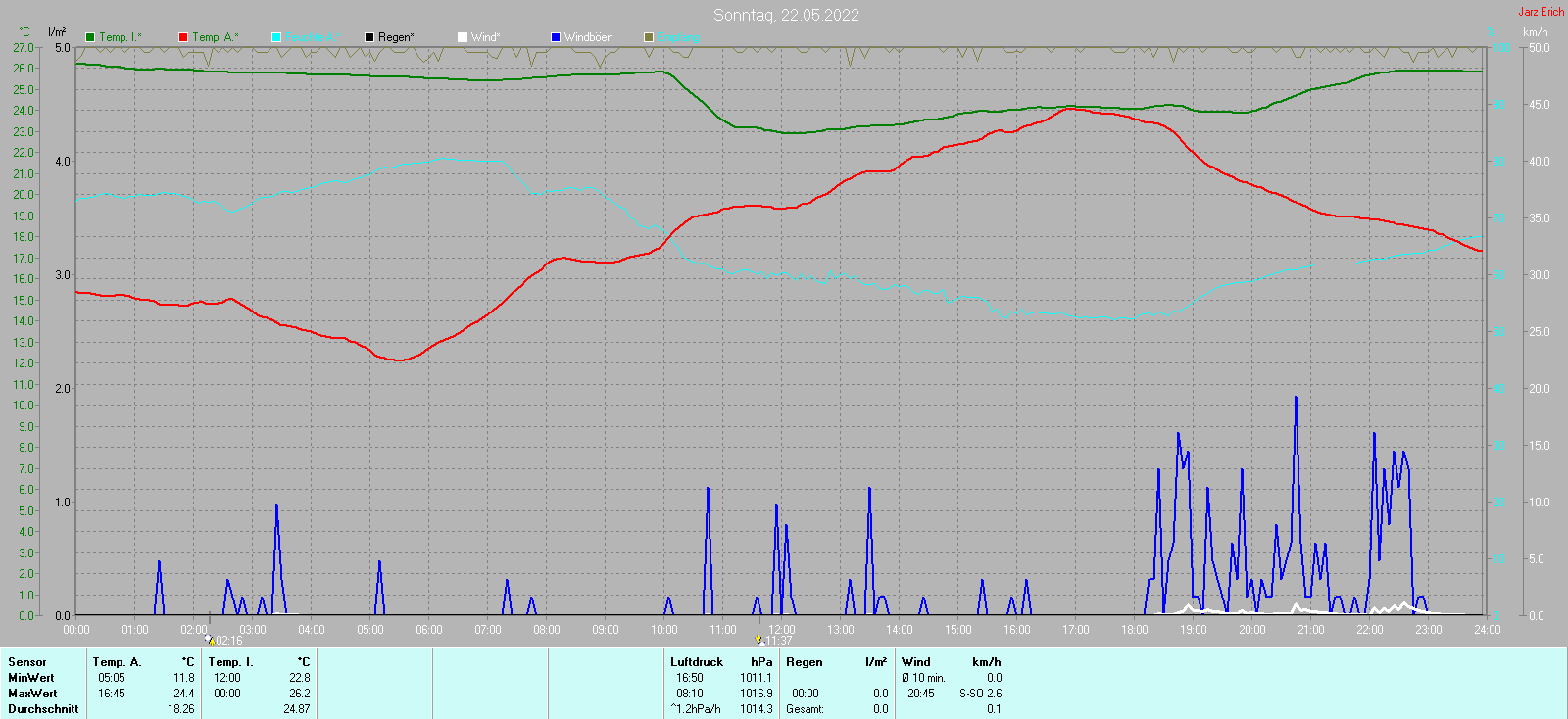Image resolution: width=1568 pixels, height=719 pixels.
Task: Click the Temp. A. minimum value 11.8
Action: point(184,678)
